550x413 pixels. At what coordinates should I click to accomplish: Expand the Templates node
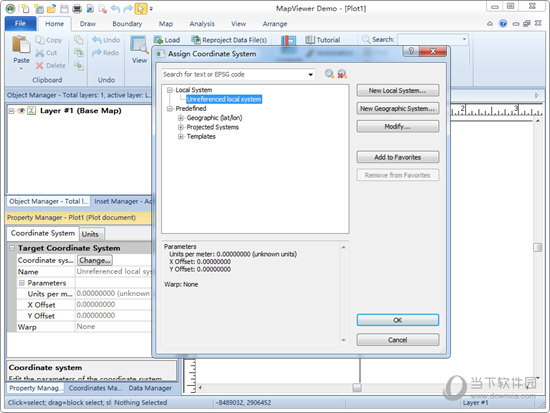click(x=181, y=136)
